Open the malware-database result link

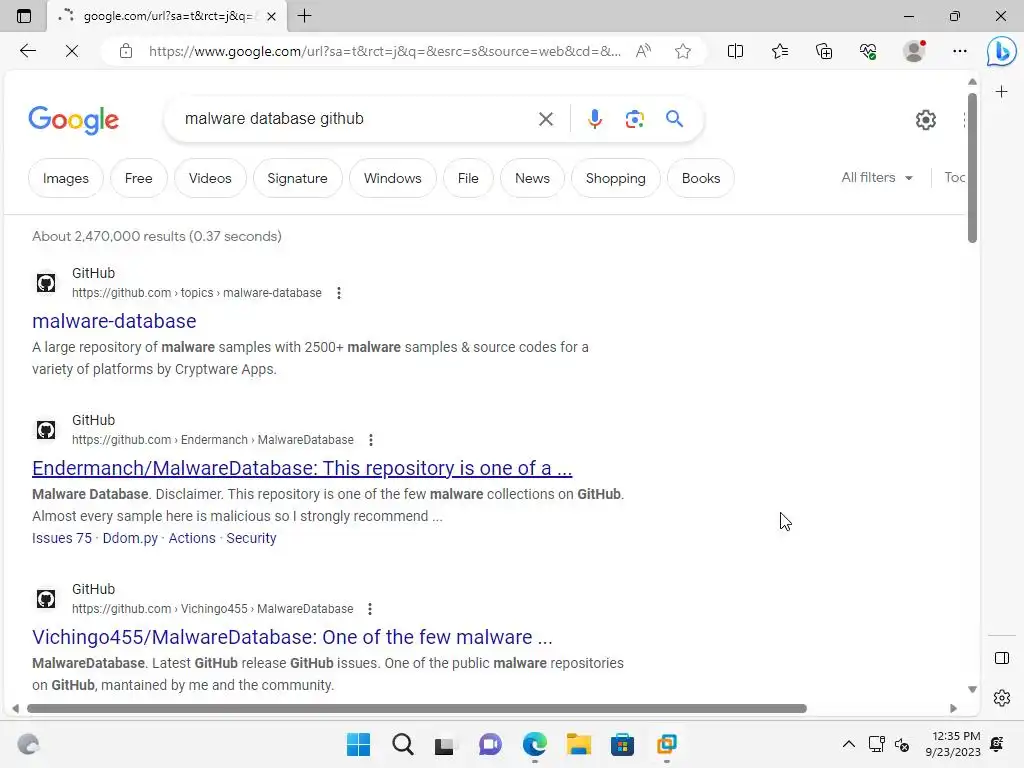pos(114,321)
